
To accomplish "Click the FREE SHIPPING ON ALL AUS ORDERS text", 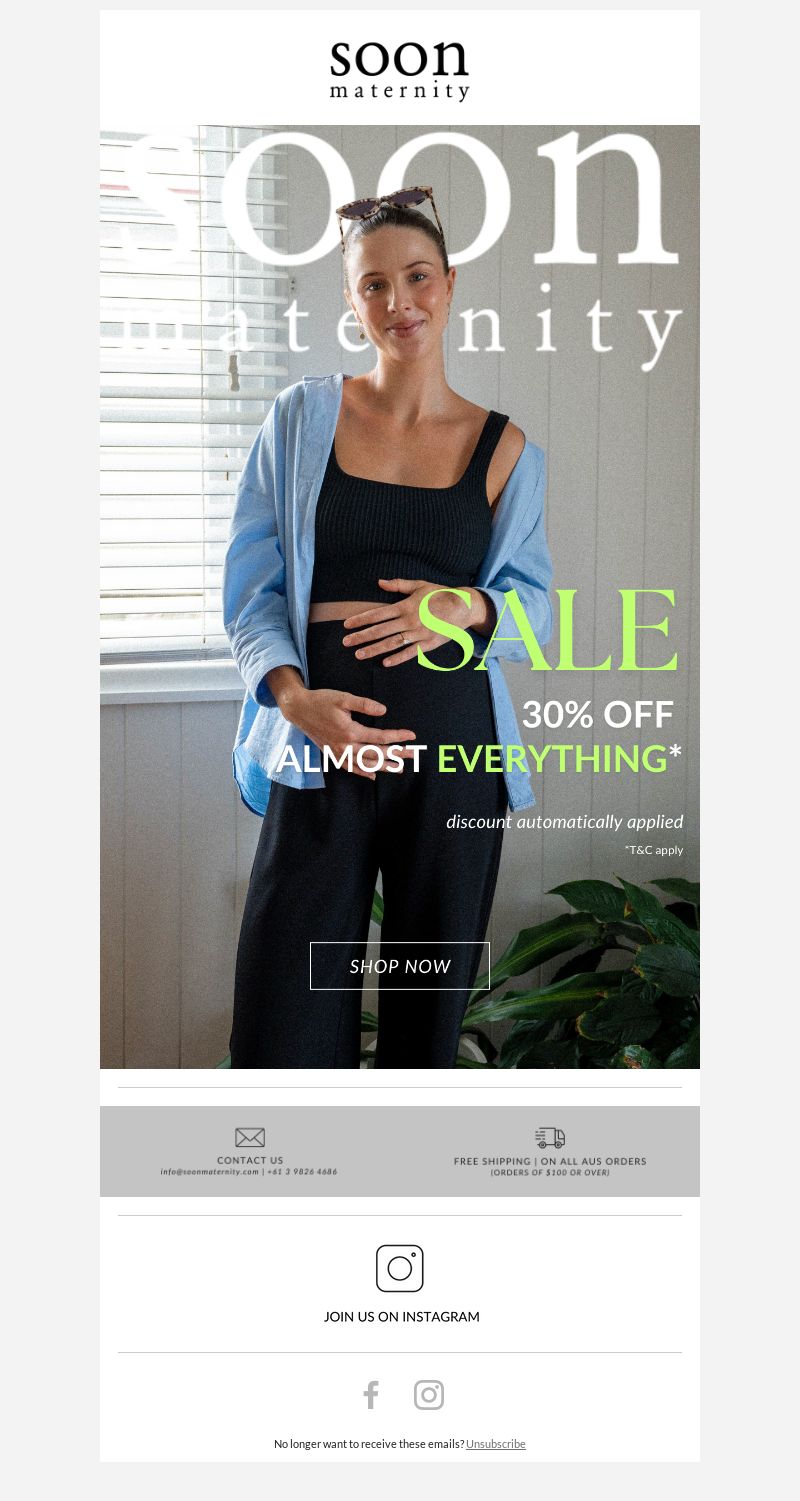I will click(550, 1161).
